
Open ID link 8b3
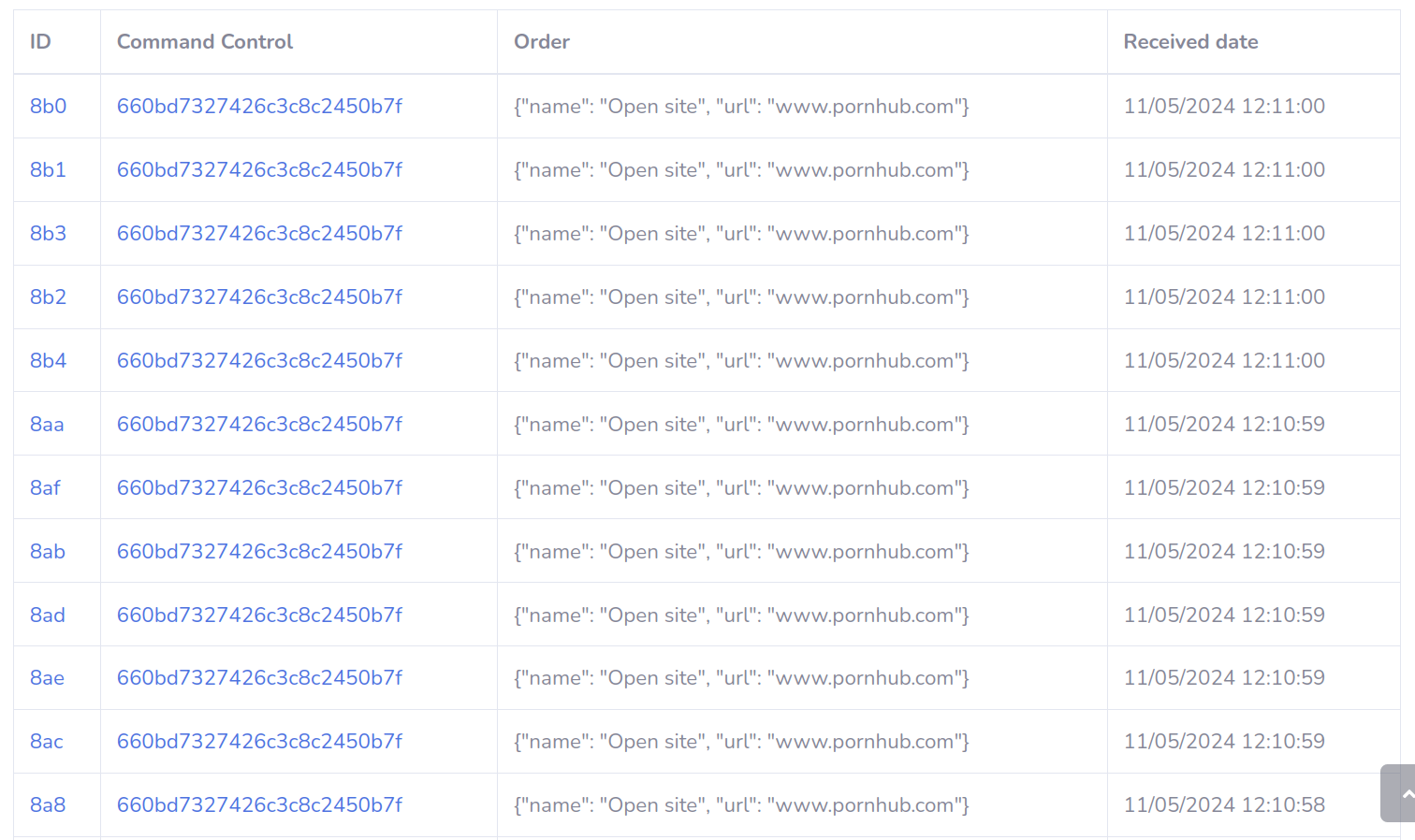point(48,234)
